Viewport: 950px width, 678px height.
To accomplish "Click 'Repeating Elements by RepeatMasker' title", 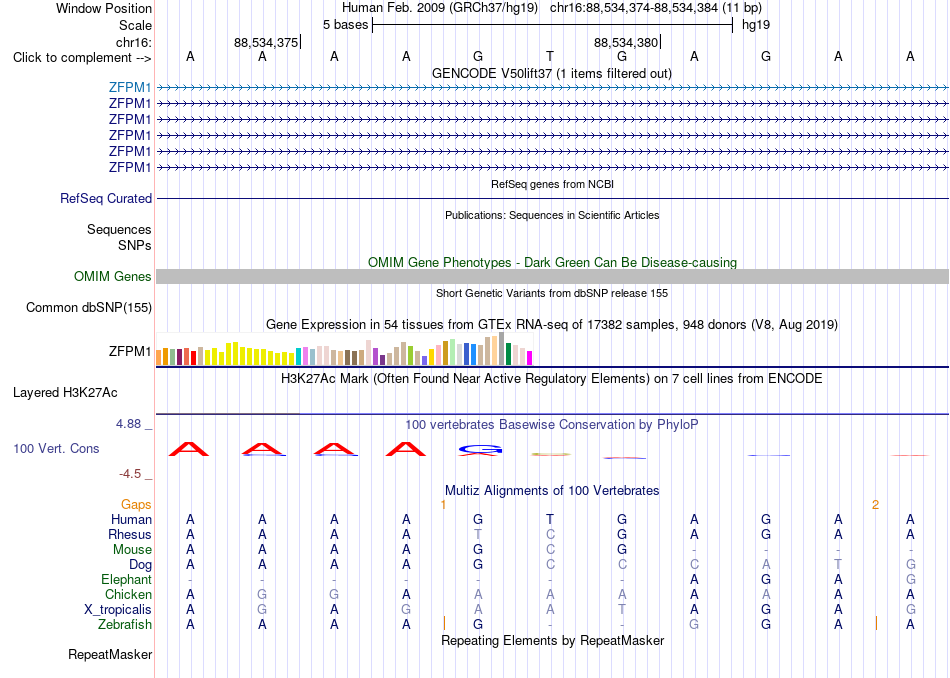I will point(553,640).
